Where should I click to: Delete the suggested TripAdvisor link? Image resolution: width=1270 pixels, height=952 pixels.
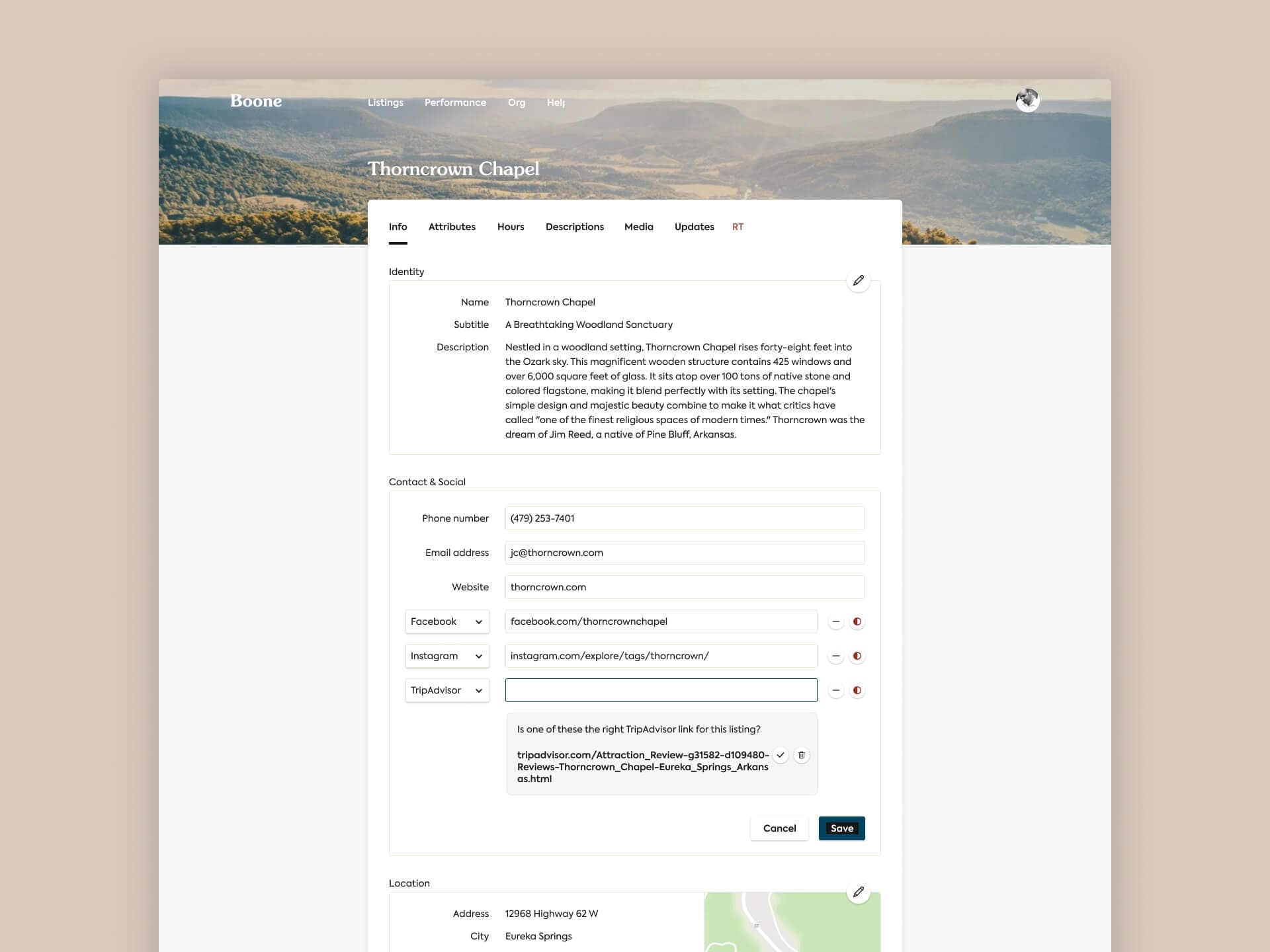(802, 755)
